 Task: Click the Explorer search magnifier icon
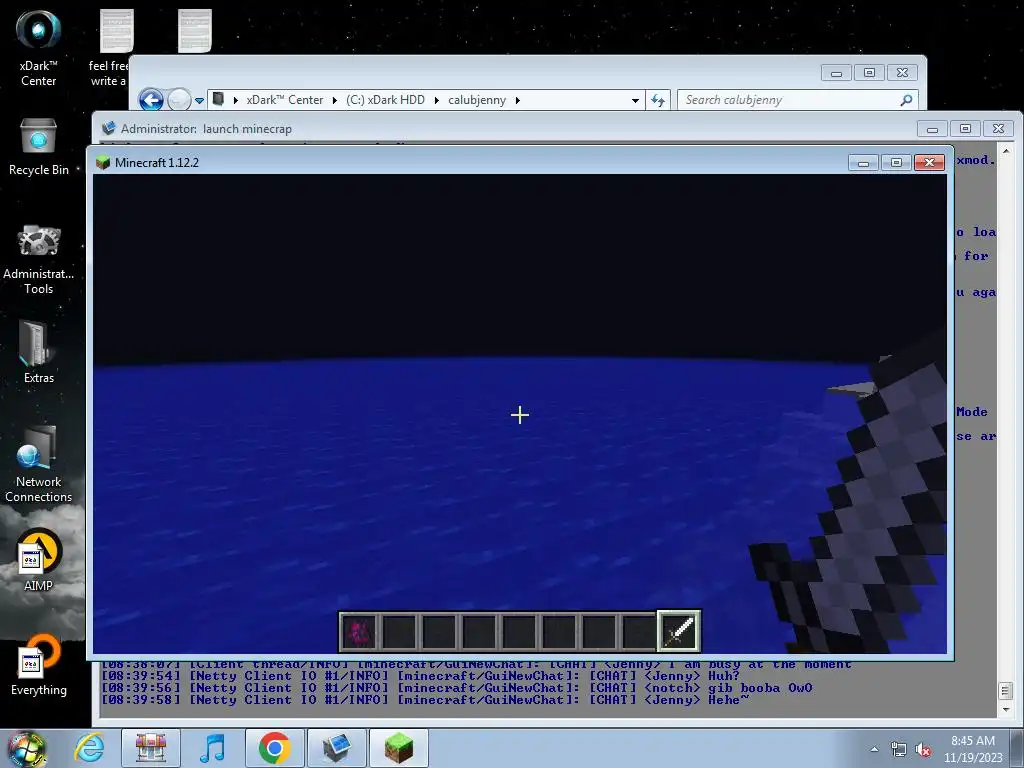pos(906,100)
